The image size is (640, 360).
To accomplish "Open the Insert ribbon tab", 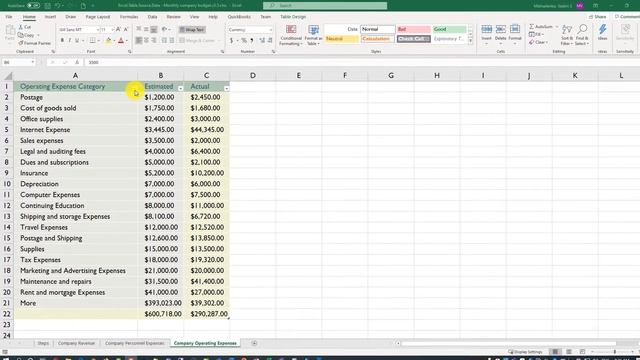I will (50, 17).
